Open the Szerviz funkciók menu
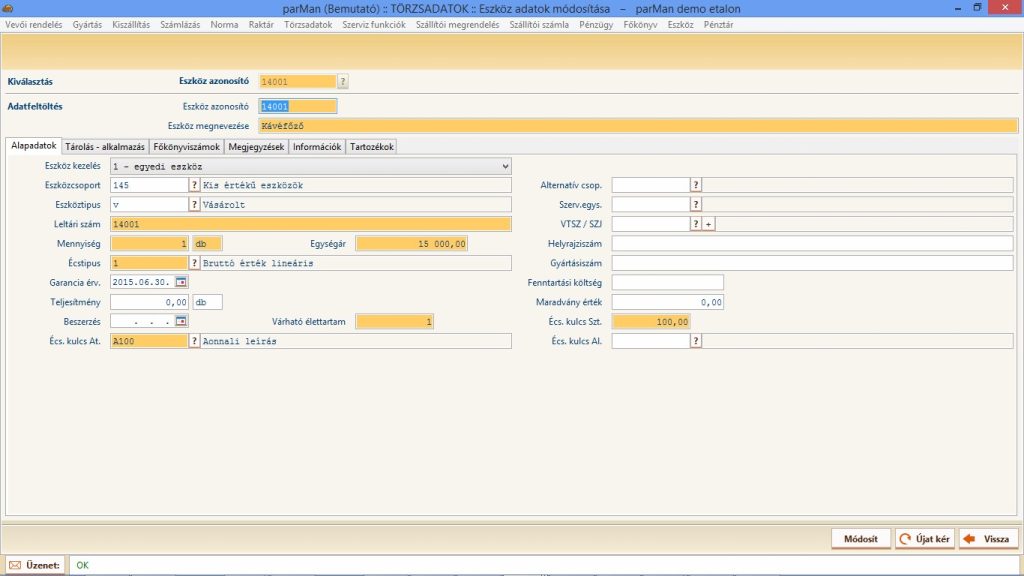This screenshot has height=576, width=1024. (374, 25)
